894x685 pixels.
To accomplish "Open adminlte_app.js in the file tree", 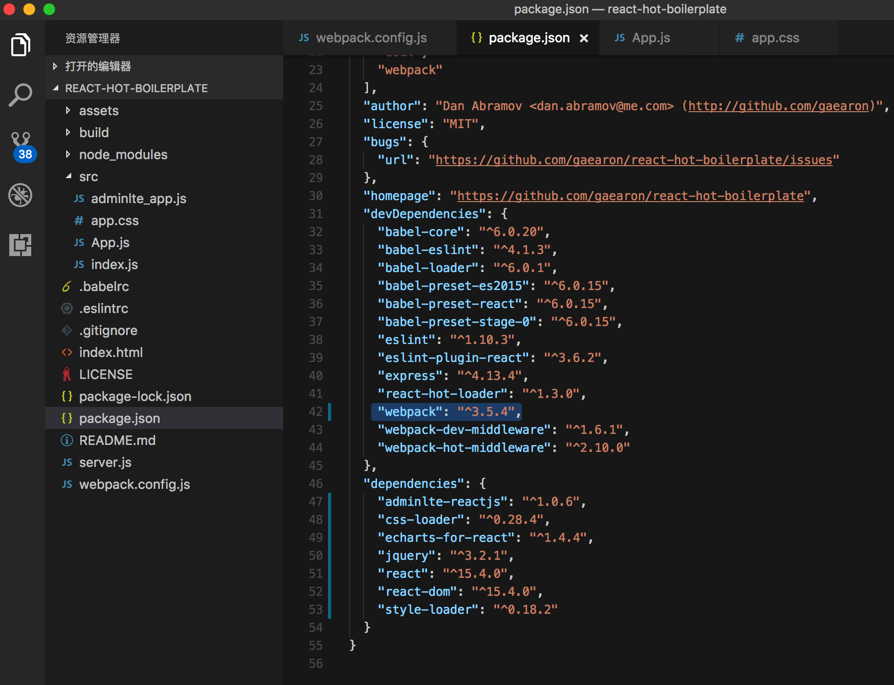I will (138, 198).
